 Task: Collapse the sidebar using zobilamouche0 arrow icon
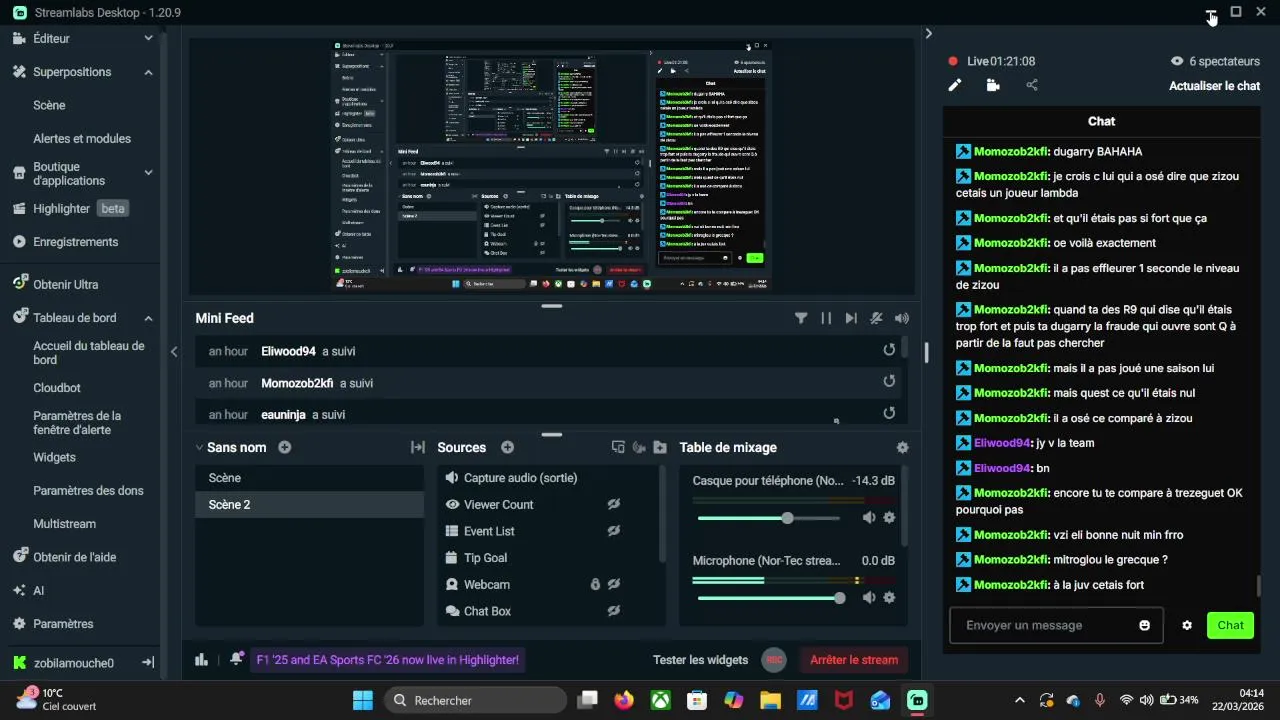148,662
